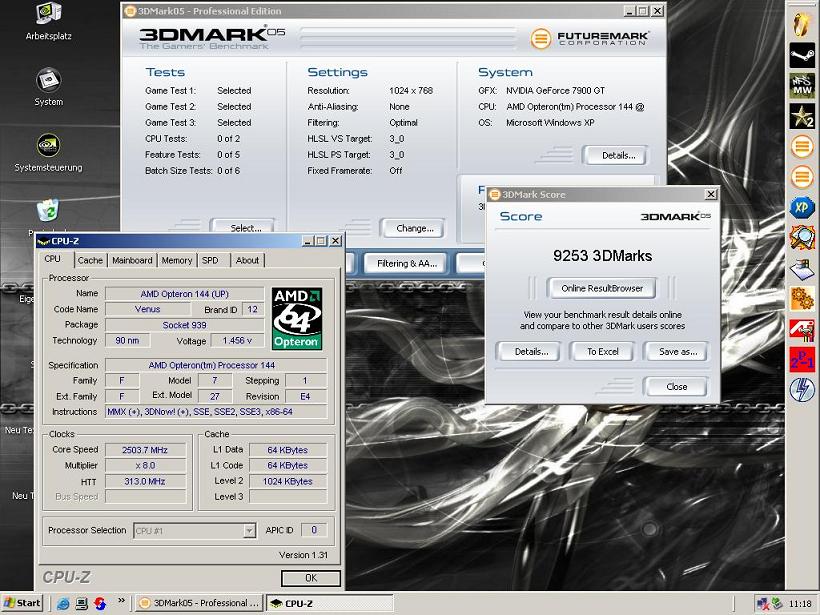Image resolution: width=820 pixels, height=615 pixels.
Task: Click Close button in 3DMark Score dialog
Action: (676, 386)
